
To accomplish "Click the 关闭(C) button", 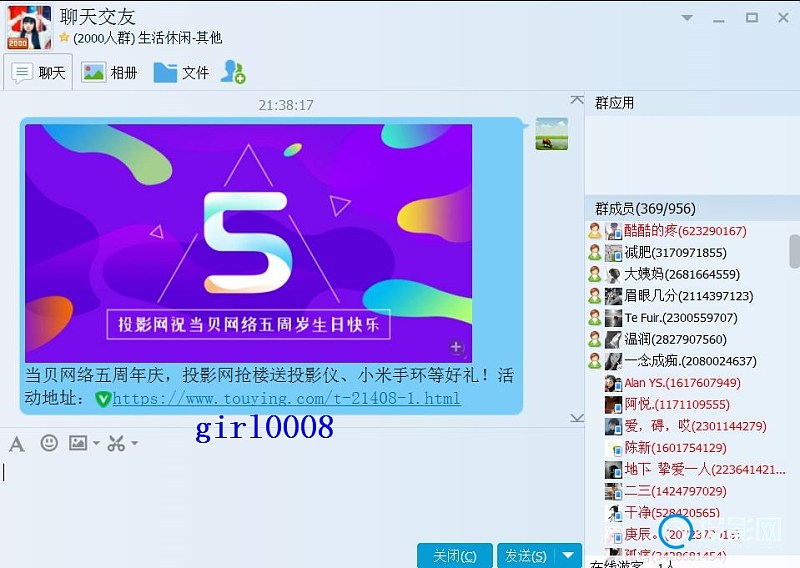I will [x=455, y=555].
